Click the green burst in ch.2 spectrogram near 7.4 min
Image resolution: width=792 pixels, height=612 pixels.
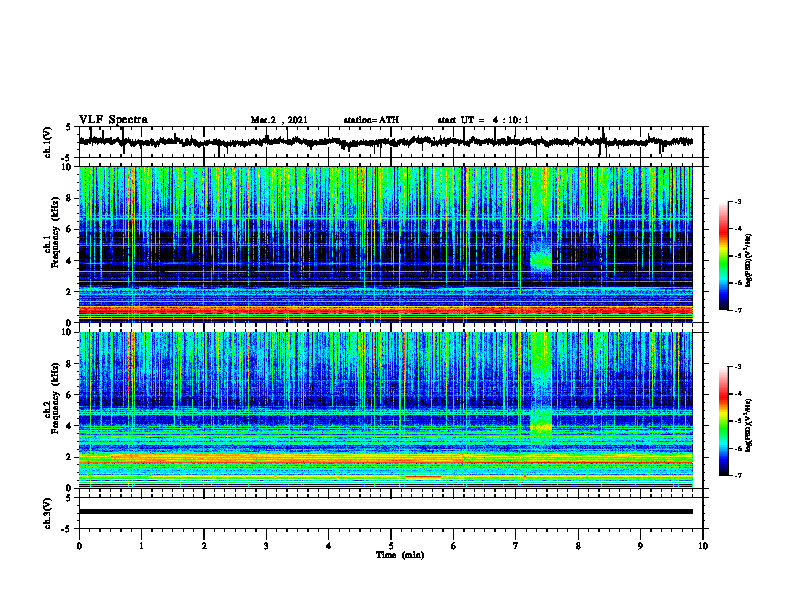pyautogui.click(x=541, y=427)
